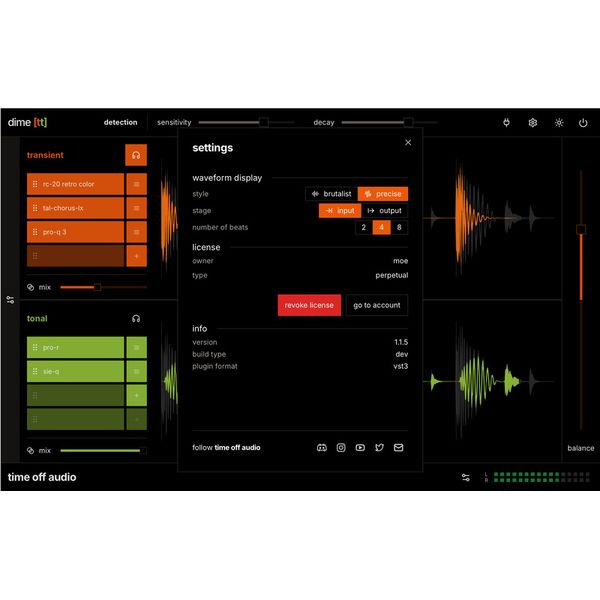Image resolution: width=600 pixels, height=600 pixels.
Task: Select the detection tab
Action: coord(121,123)
